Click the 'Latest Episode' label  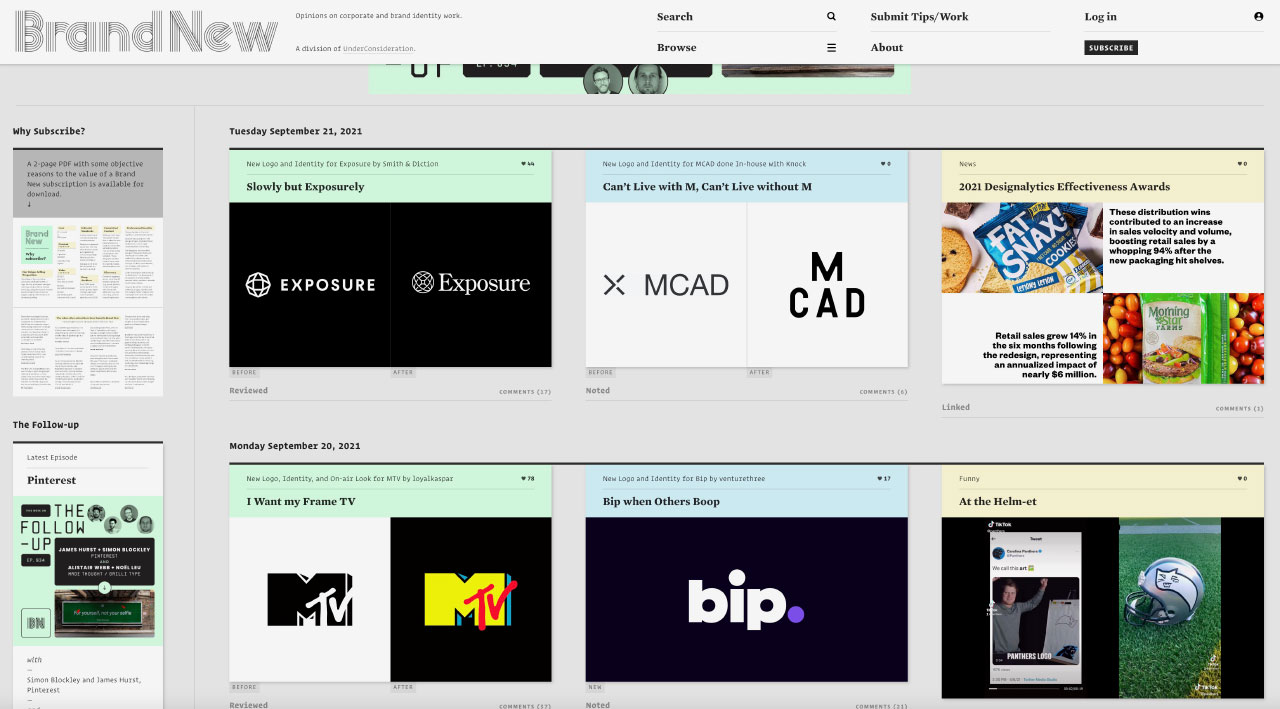(52, 458)
